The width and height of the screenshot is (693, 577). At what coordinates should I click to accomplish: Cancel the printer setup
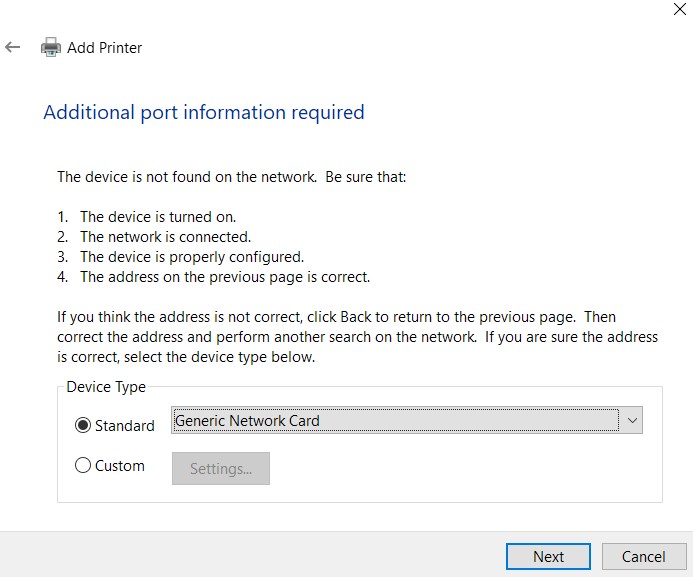(644, 557)
